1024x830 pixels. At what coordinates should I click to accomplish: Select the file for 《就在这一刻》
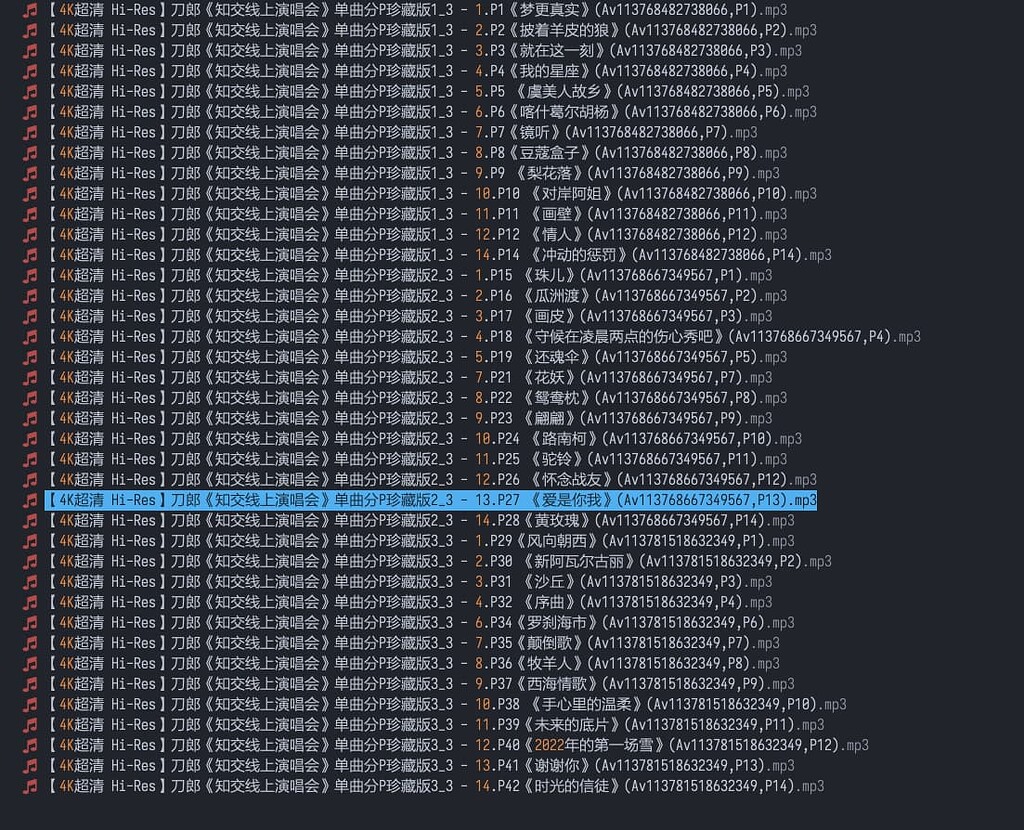[x=400, y=51]
